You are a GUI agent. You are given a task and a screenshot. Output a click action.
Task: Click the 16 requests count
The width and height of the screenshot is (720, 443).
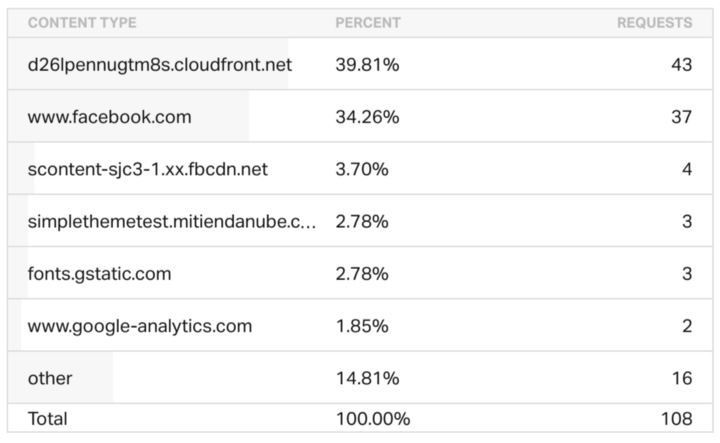(x=682, y=378)
